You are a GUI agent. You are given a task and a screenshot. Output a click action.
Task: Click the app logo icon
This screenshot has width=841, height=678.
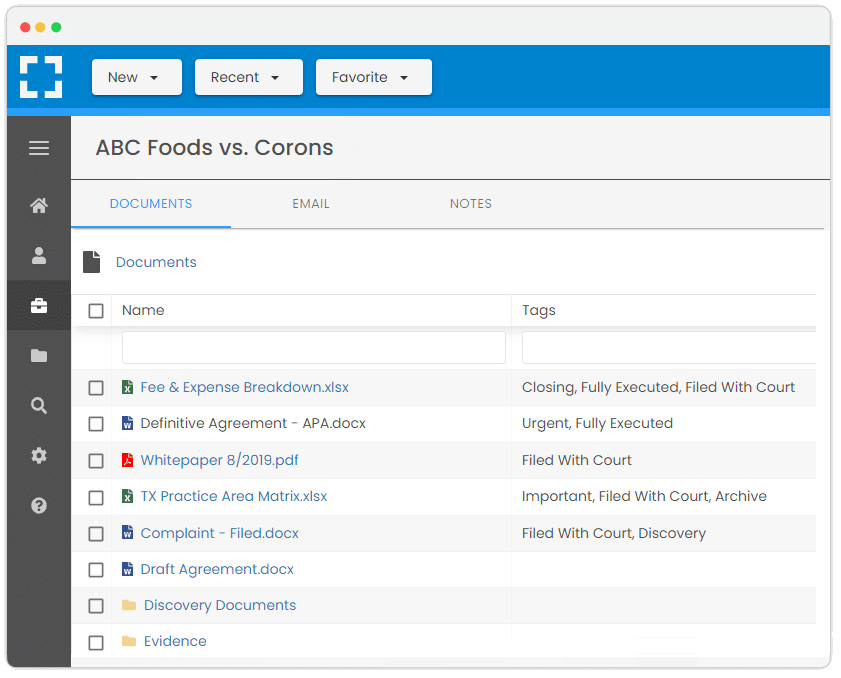[41, 77]
